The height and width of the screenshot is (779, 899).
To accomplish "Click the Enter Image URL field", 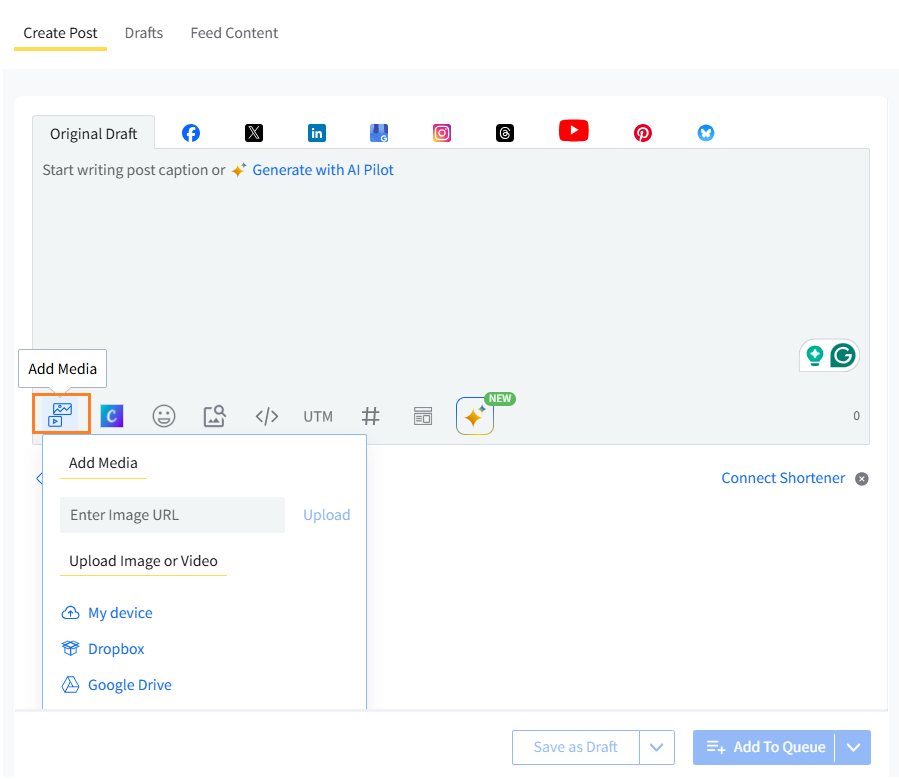I will (172, 515).
